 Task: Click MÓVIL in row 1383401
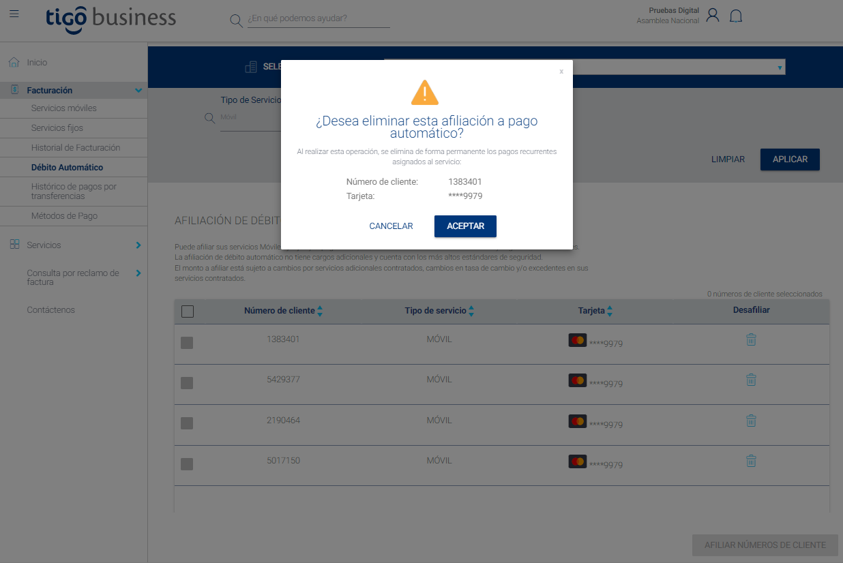439,339
